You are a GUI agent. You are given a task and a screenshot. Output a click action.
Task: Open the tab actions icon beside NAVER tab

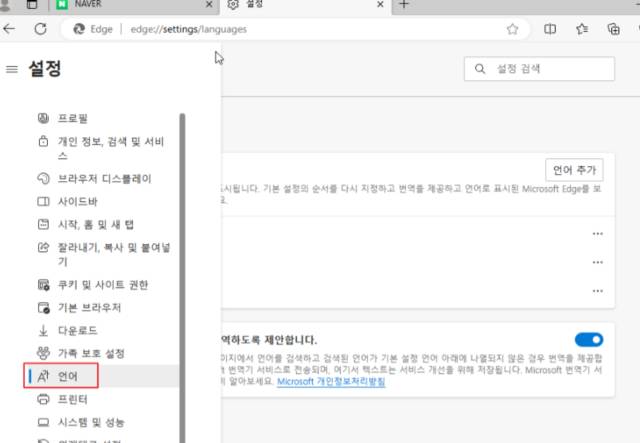(x=32, y=4)
